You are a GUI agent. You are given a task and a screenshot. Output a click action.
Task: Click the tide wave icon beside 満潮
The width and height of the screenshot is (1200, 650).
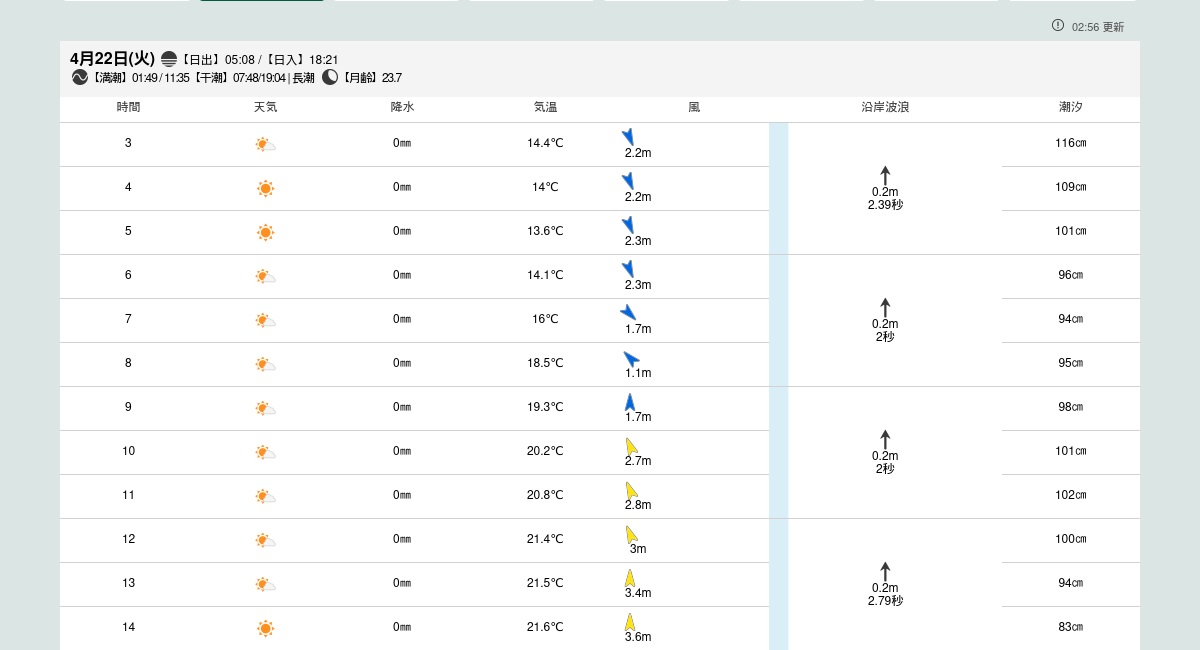coord(80,77)
